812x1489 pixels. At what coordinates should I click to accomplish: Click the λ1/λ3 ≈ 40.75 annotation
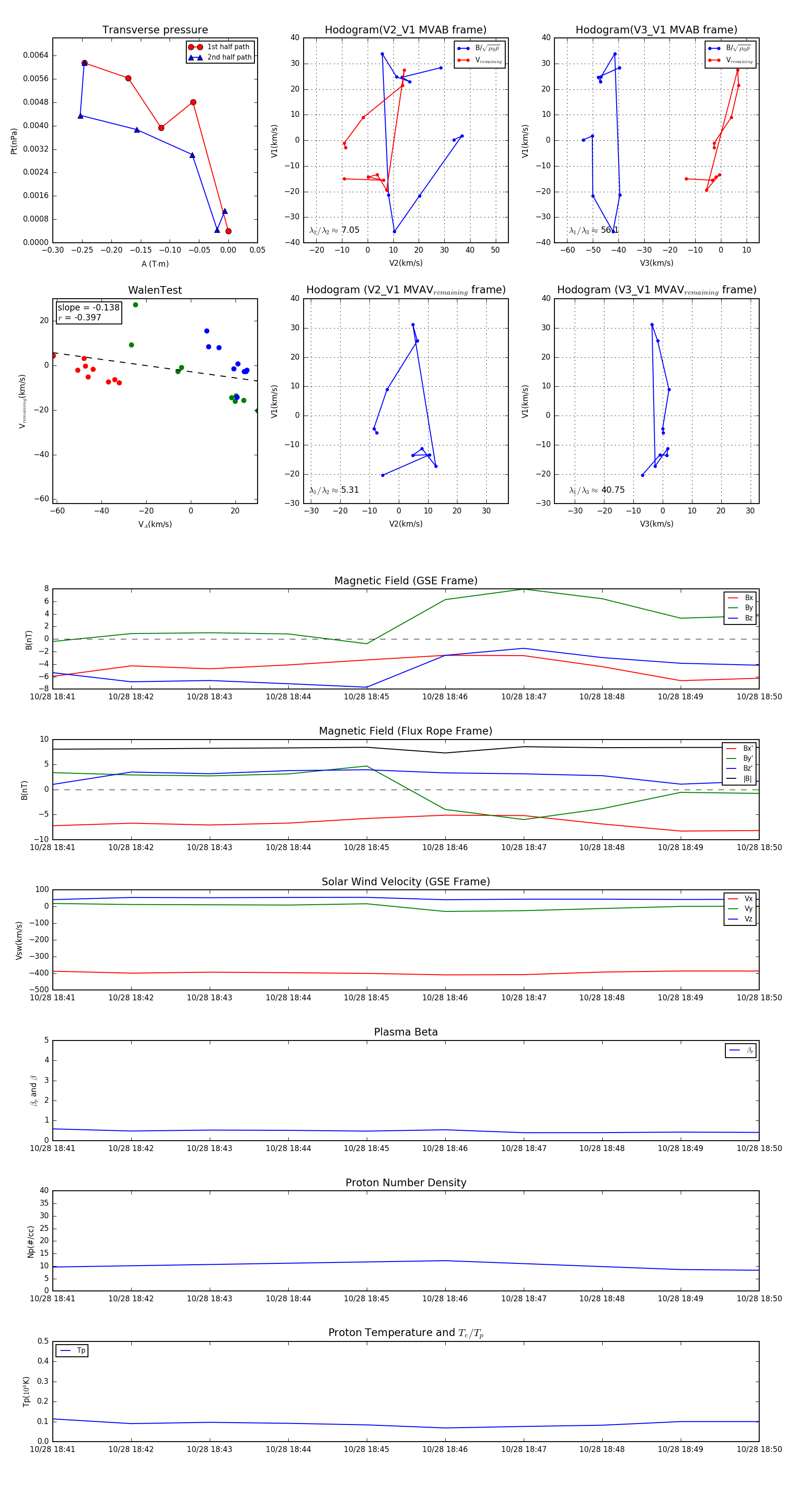click(597, 490)
